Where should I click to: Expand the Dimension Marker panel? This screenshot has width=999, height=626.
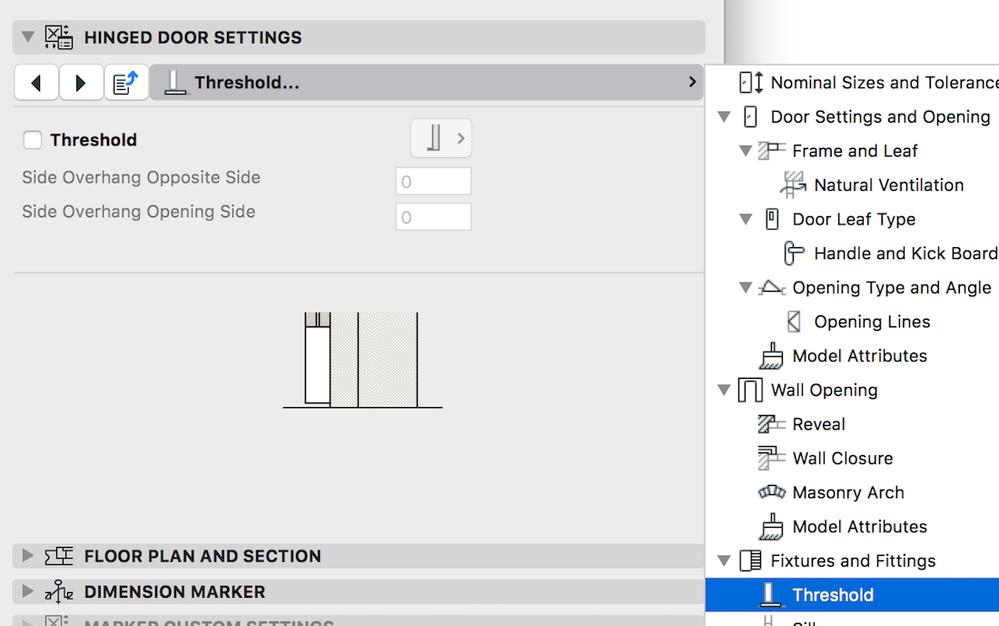point(27,592)
